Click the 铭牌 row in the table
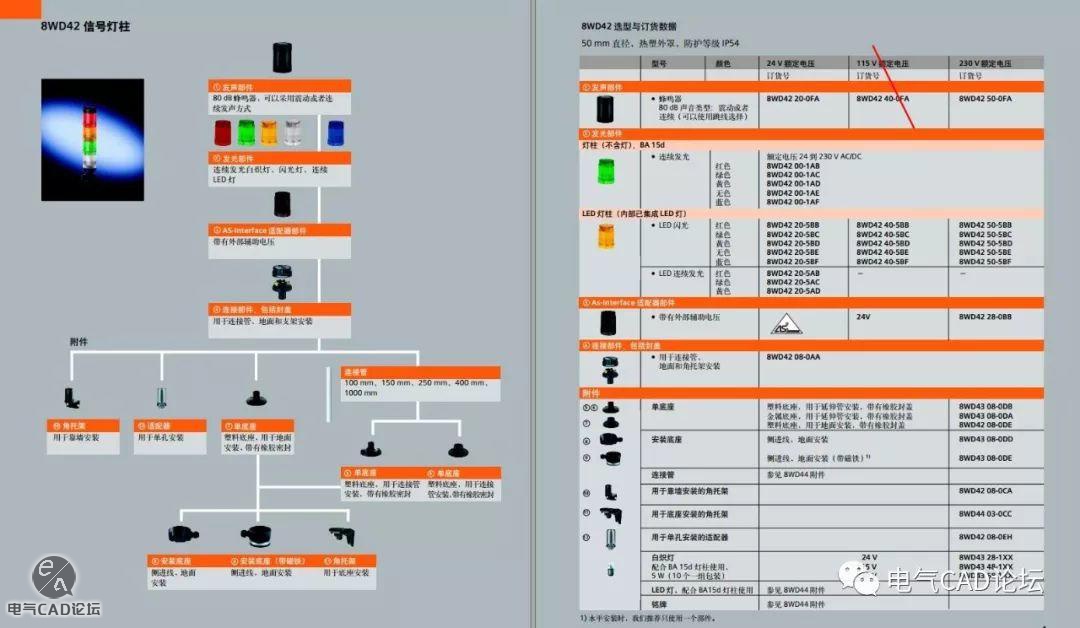 (811, 604)
